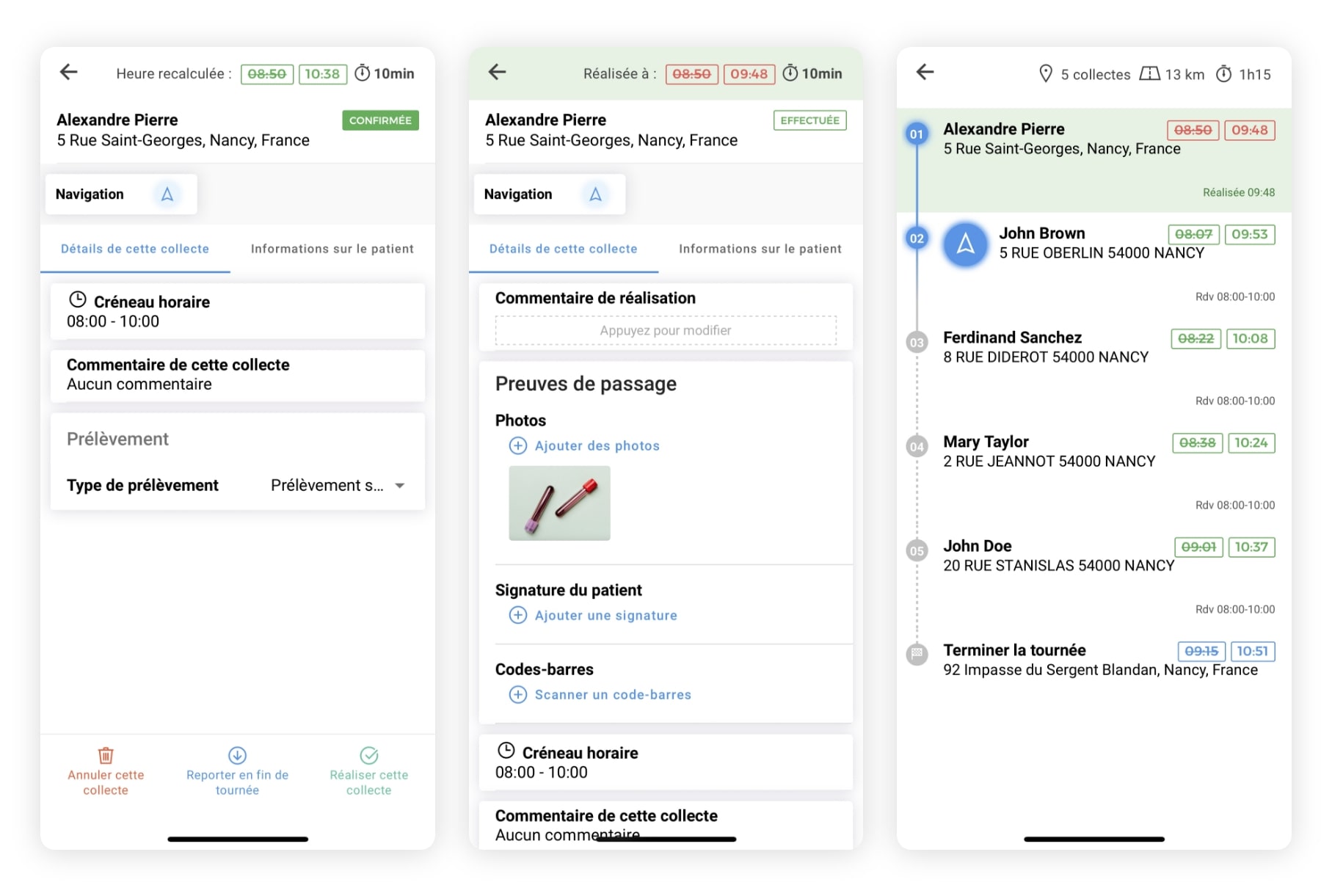The image size is (1332, 896).
Task: Select the trash icon to annuler cette collecte
Action: click(x=105, y=755)
